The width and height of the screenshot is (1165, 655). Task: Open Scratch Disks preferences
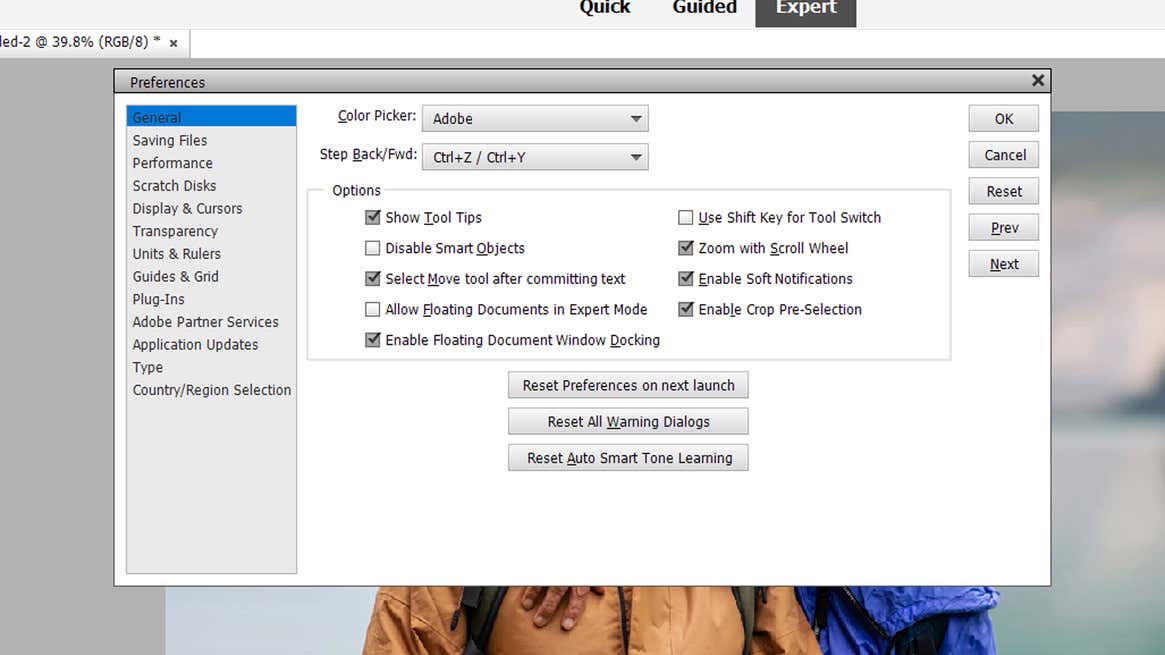(x=174, y=186)
